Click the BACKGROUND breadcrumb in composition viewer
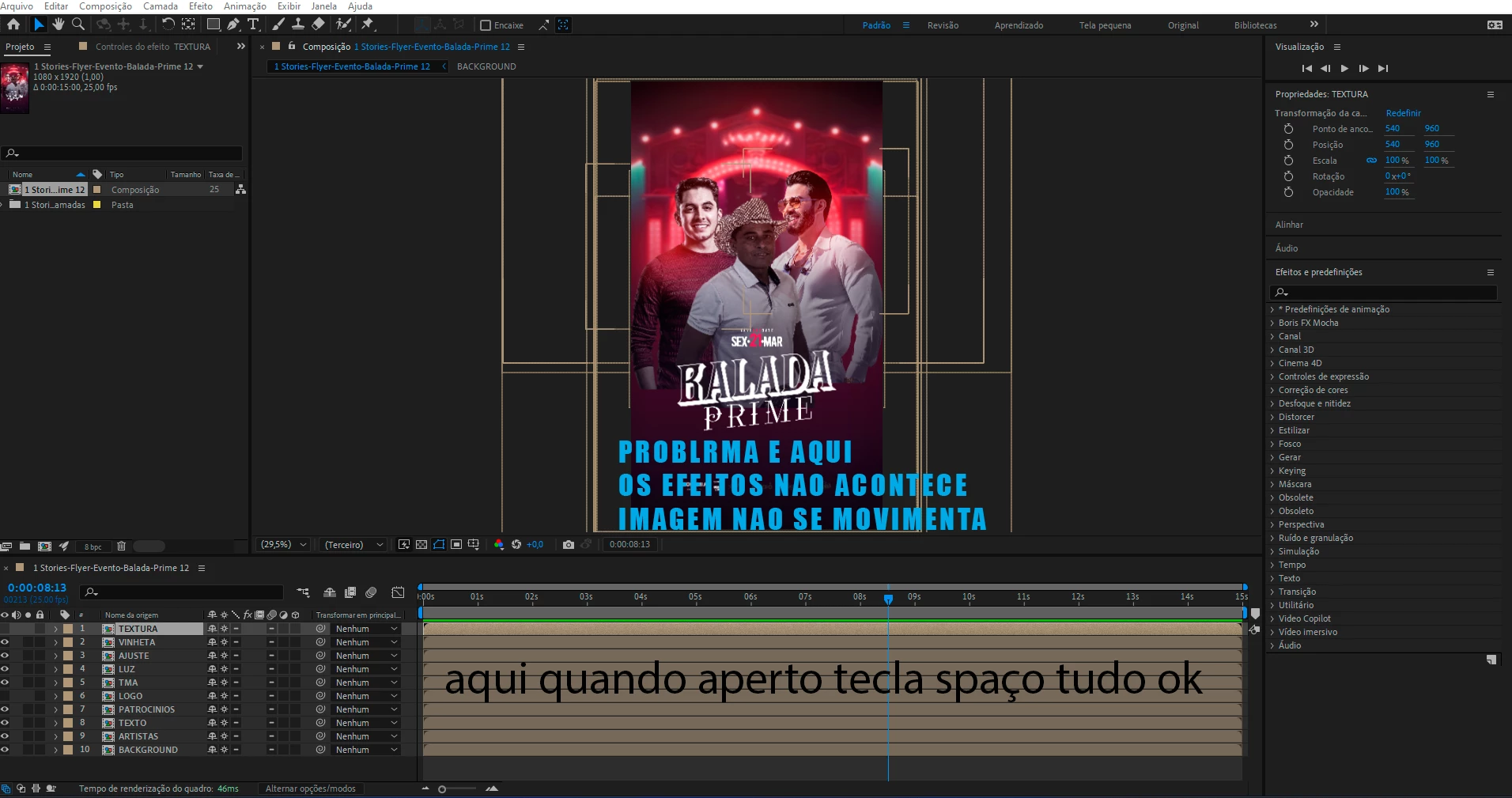 (486, 66)
